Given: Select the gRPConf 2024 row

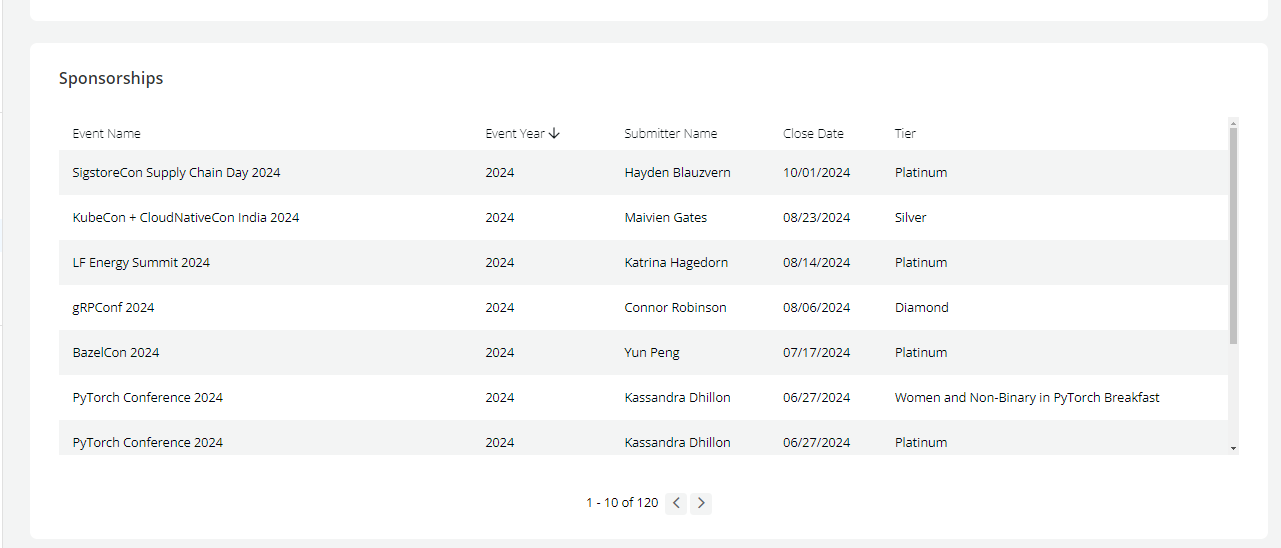Looking at the screenshot, I should pyautogui.click(x=113, y=307).
